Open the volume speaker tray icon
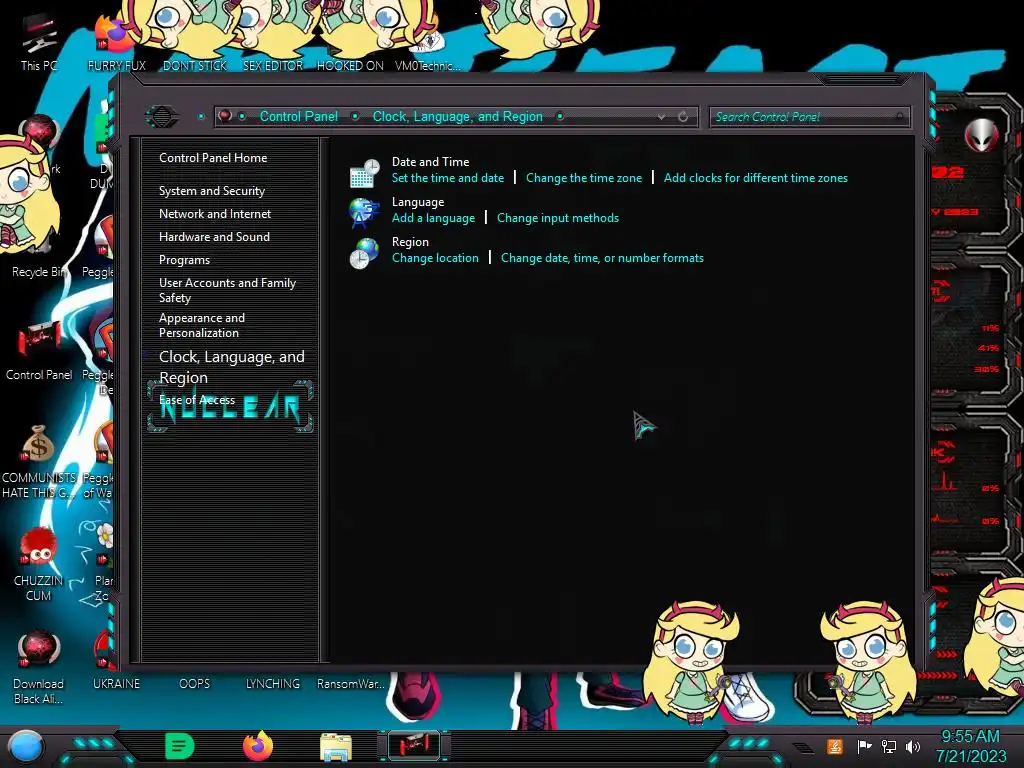The height and width of the screenshot is (768, 1024). point(913,746)
